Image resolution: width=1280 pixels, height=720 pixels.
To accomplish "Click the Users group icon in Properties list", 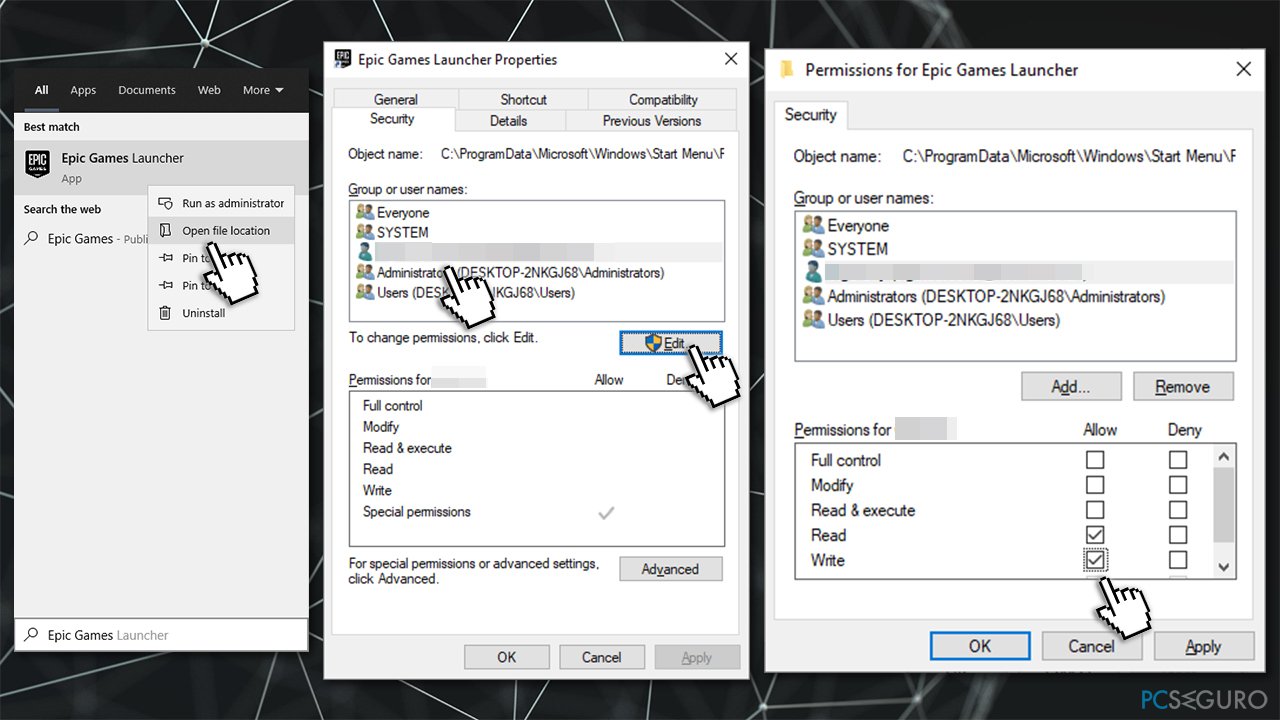I will coord(365,292).
